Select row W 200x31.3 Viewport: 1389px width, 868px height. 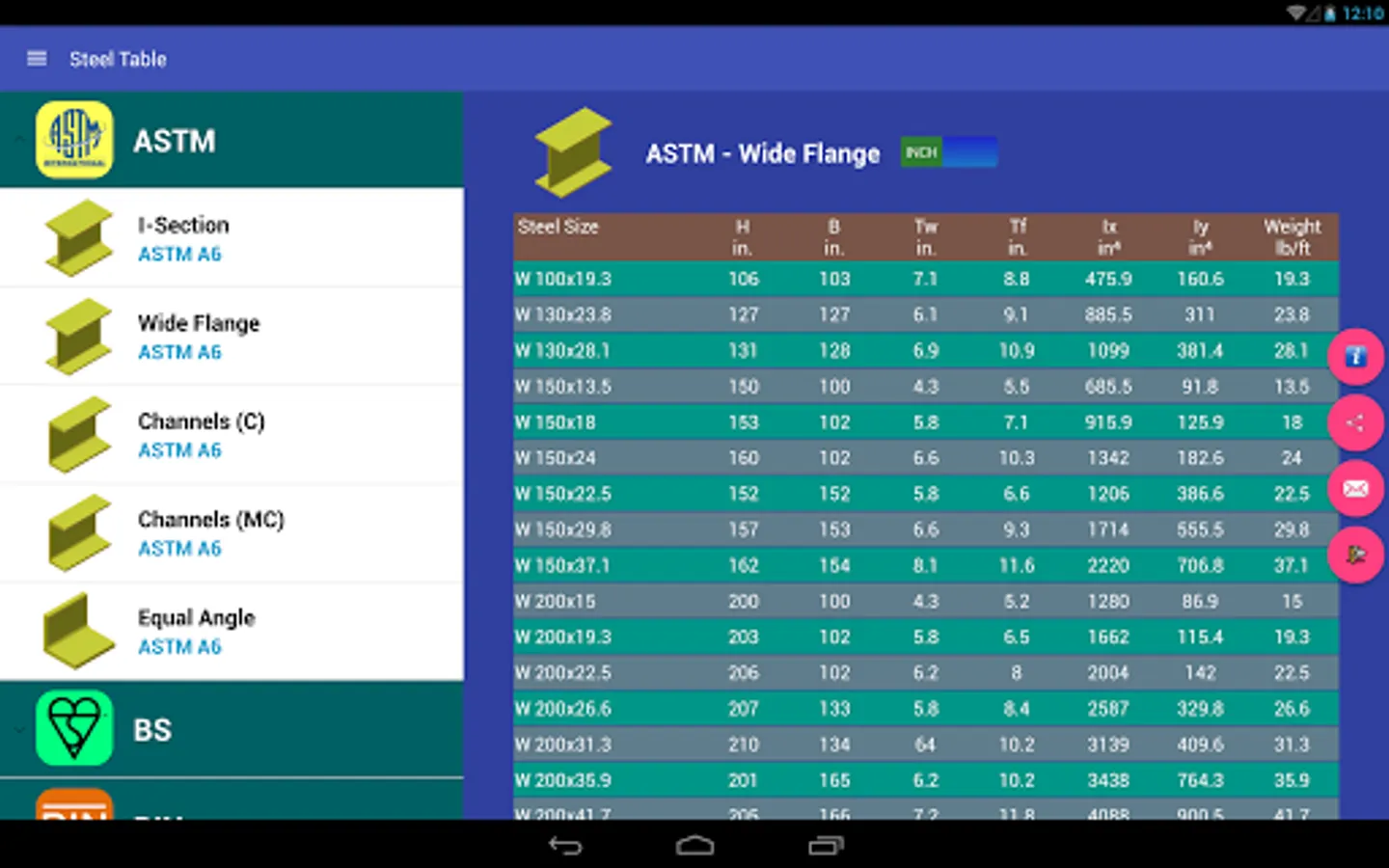[926, 745]
